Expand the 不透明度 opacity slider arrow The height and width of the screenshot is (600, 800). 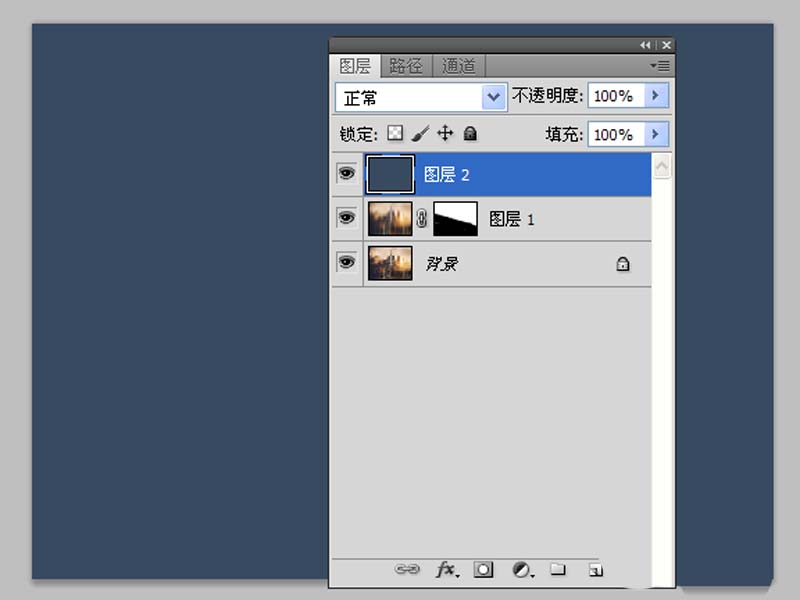656,96
